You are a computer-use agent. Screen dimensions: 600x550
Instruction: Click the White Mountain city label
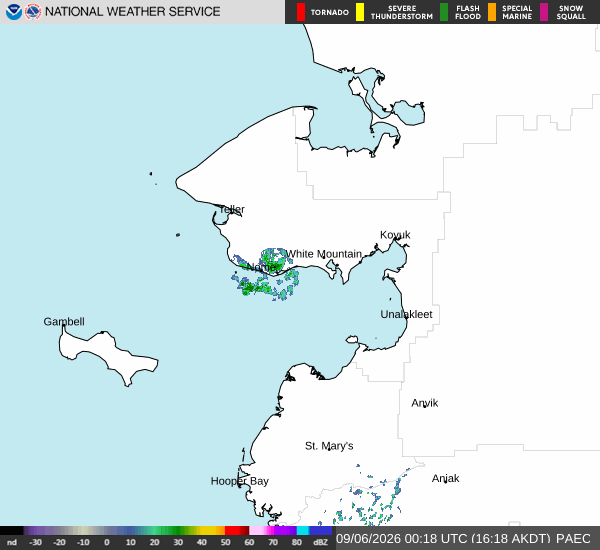coord(324,254)
